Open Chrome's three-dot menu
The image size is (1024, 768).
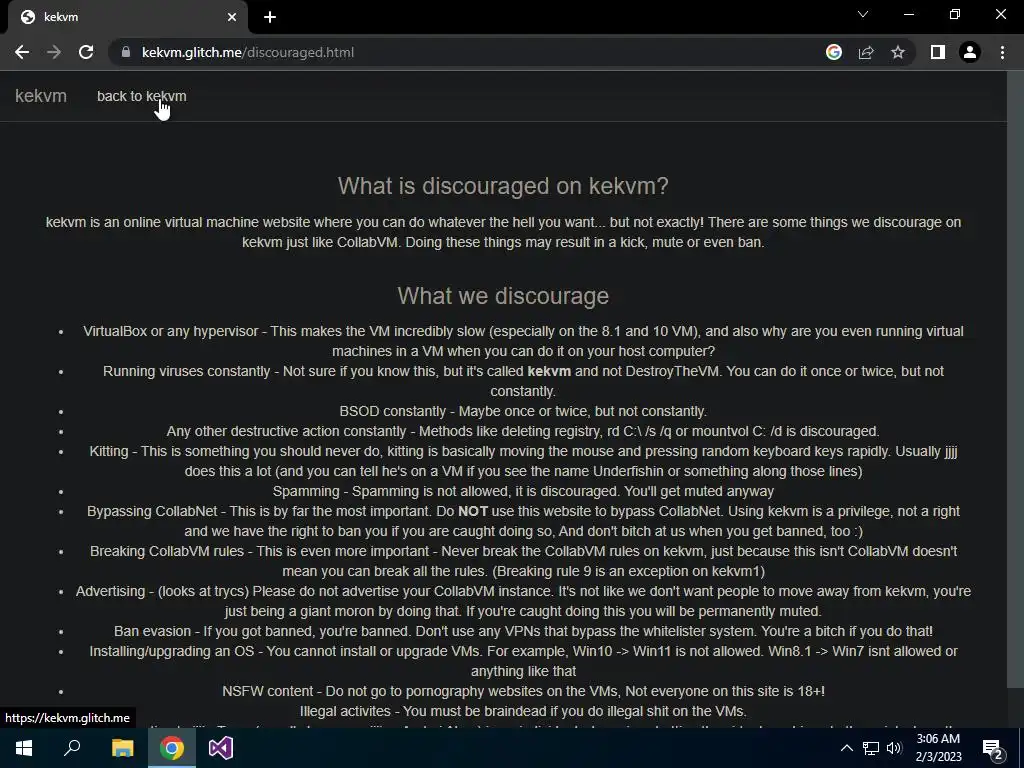tap(1002, 52)
